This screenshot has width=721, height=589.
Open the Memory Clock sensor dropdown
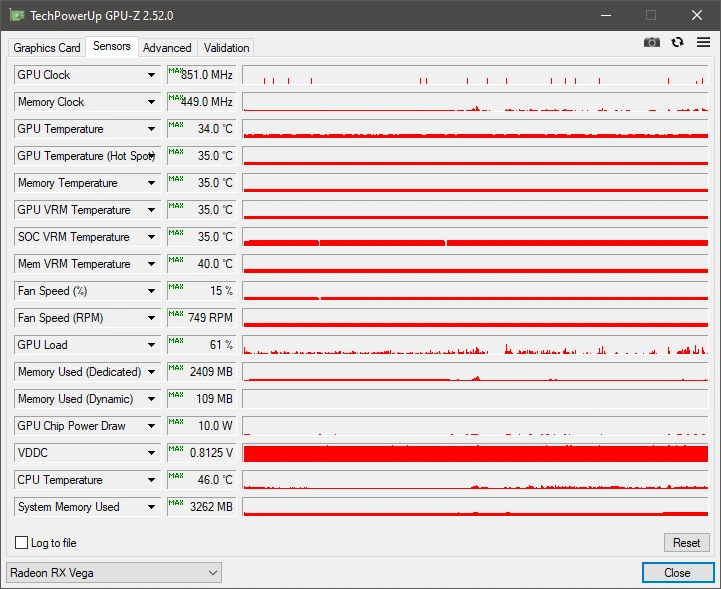tap(87, 102)
